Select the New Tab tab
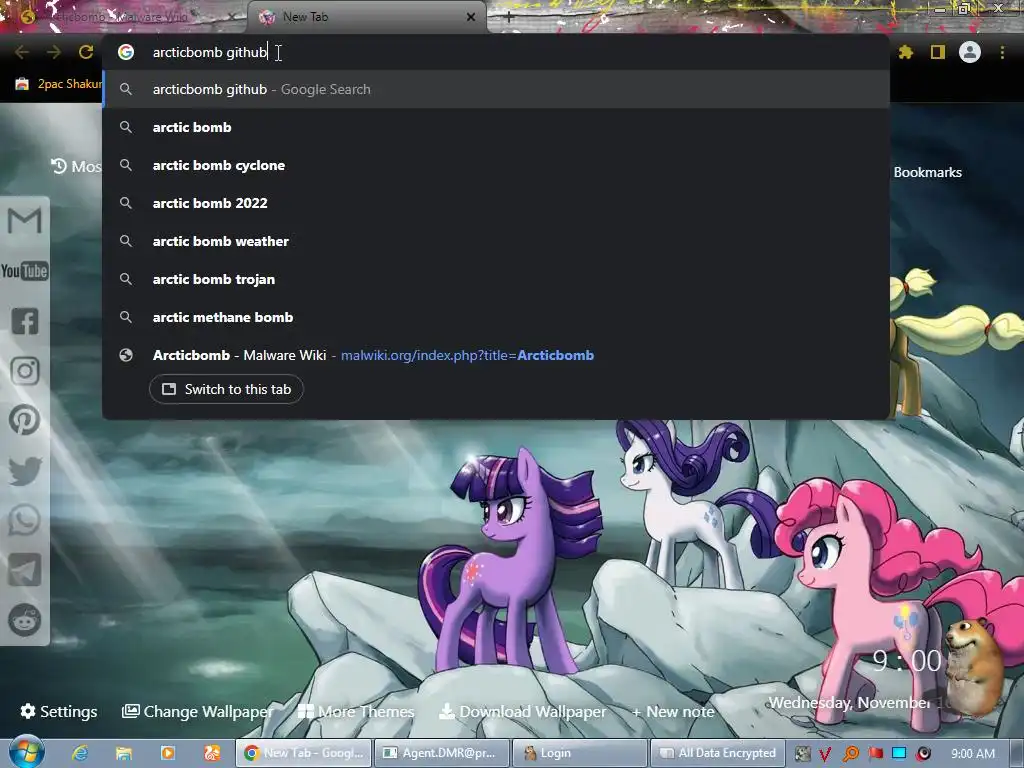 click(366, 17)
